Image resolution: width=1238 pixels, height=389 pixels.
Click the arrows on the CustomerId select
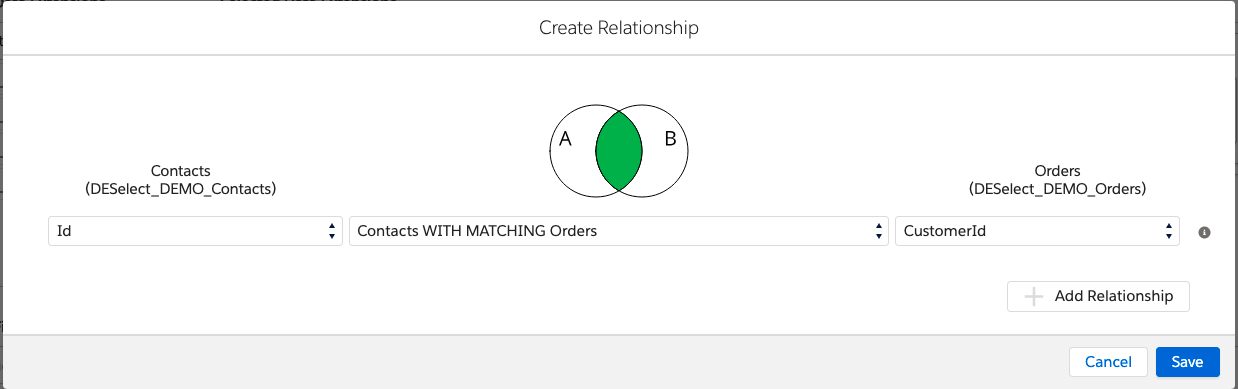click(x=1169, y=231)
